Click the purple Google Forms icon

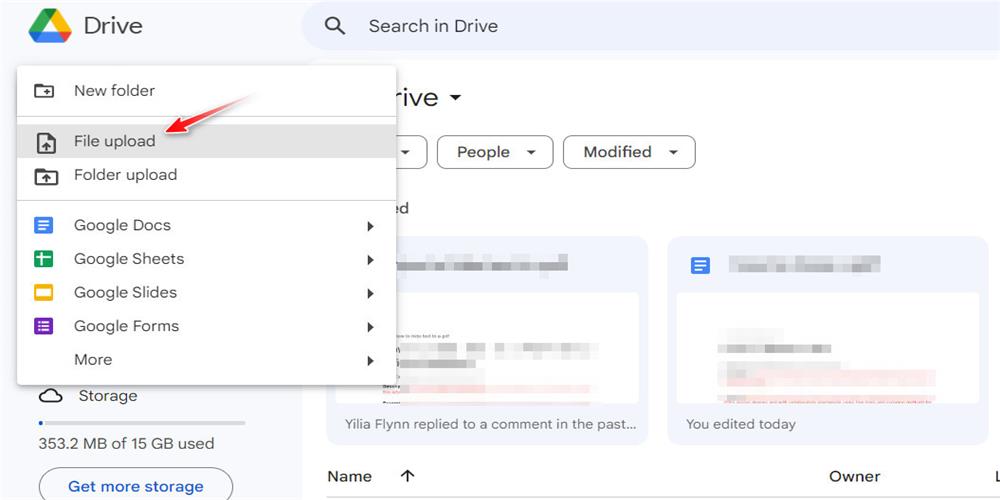(x=43, y=327)
